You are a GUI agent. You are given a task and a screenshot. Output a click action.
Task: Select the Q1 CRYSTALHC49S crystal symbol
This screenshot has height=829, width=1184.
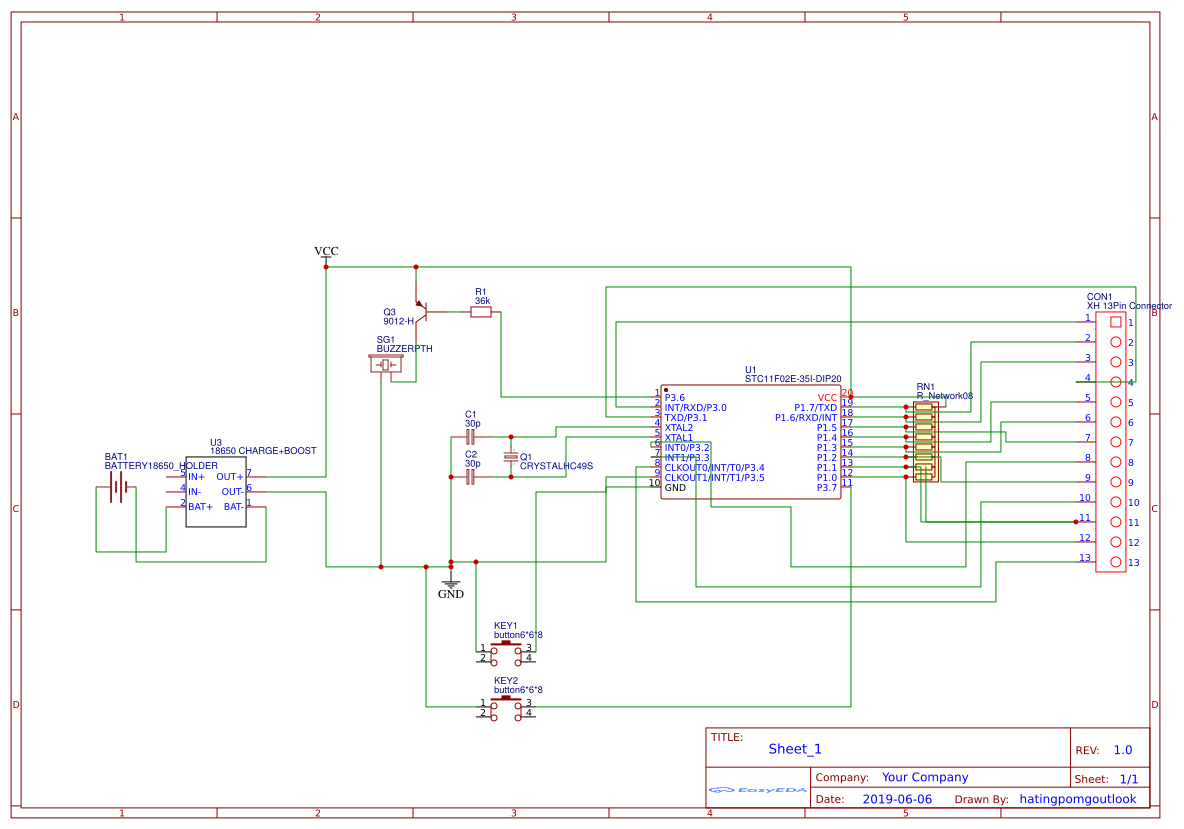(510, 456)
